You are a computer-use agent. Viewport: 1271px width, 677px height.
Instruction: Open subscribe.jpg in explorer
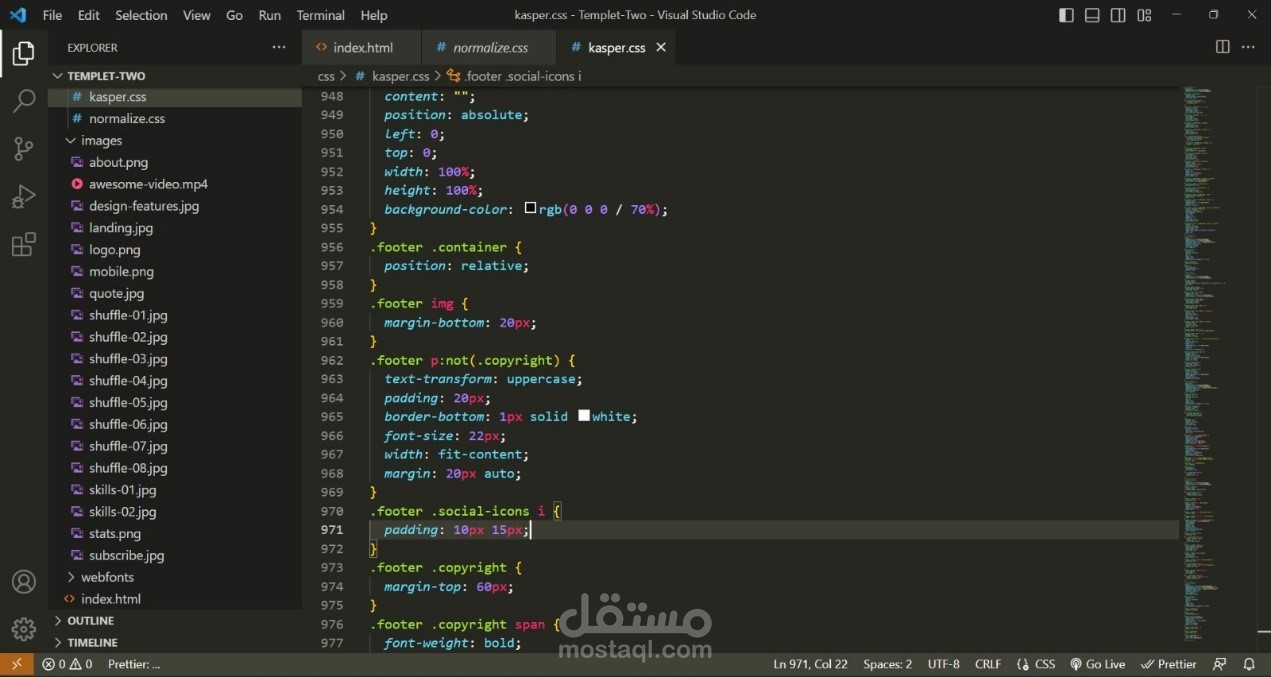click(175, 555)
